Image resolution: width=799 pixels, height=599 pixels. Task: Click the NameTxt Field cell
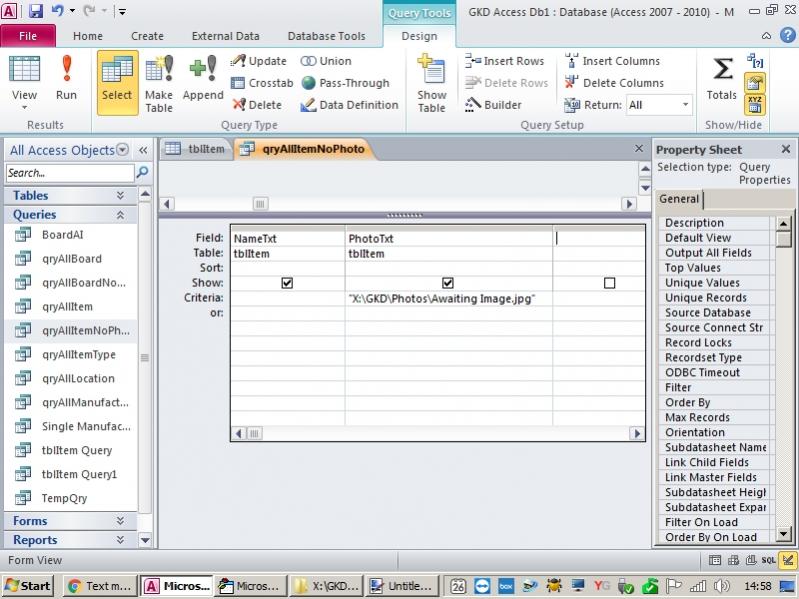288,238
